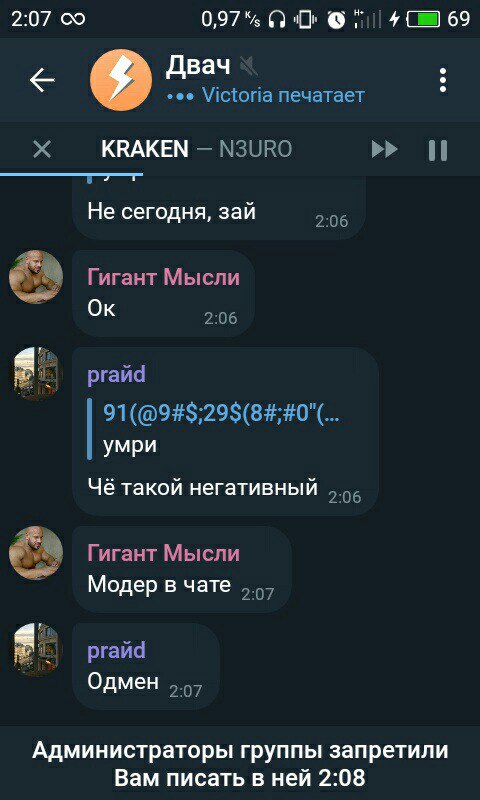Open the Двач group avatar
The height and width of the screenshot is (800, 480).
point(121,80)
